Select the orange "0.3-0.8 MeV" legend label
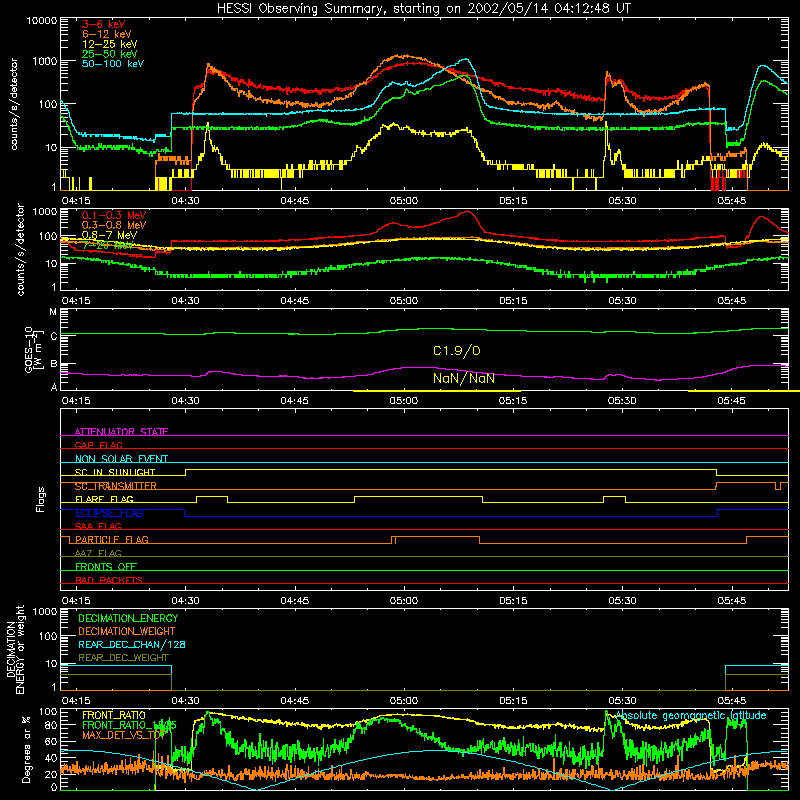 point(114,225)
